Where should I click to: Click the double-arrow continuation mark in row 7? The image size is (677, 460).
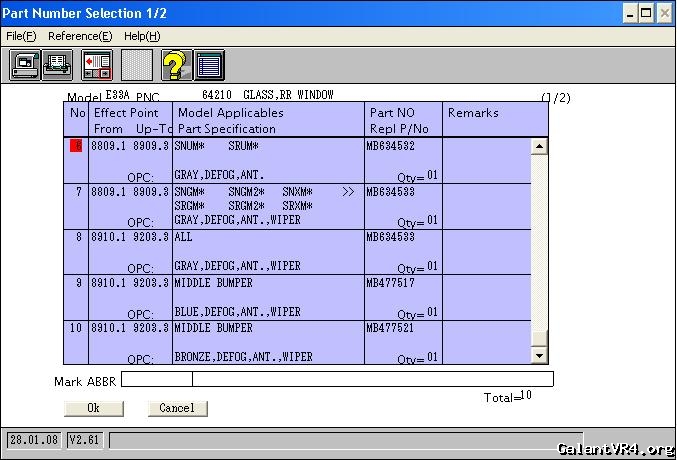[347, 191]
